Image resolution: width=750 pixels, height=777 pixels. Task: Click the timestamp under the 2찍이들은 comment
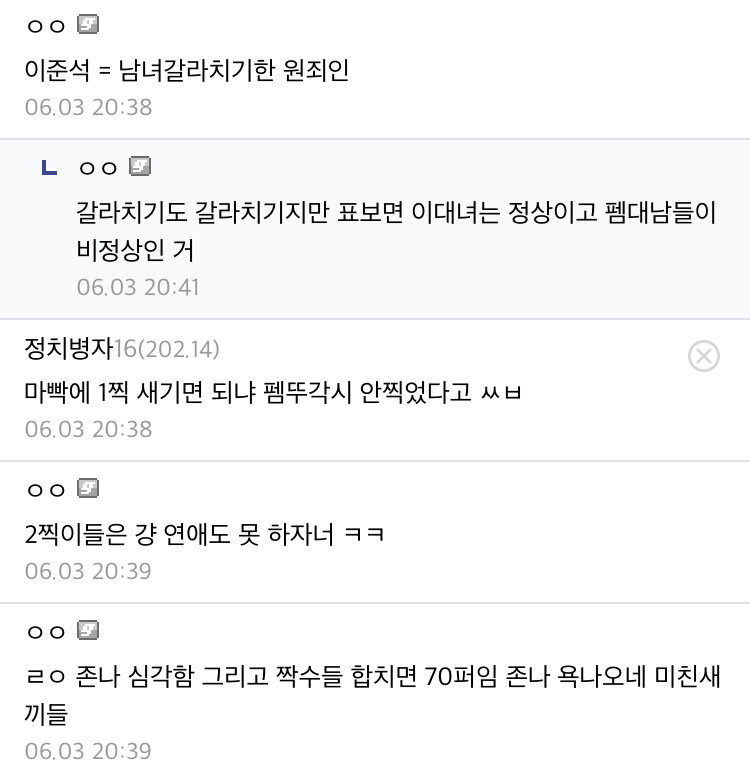[88, 571]
